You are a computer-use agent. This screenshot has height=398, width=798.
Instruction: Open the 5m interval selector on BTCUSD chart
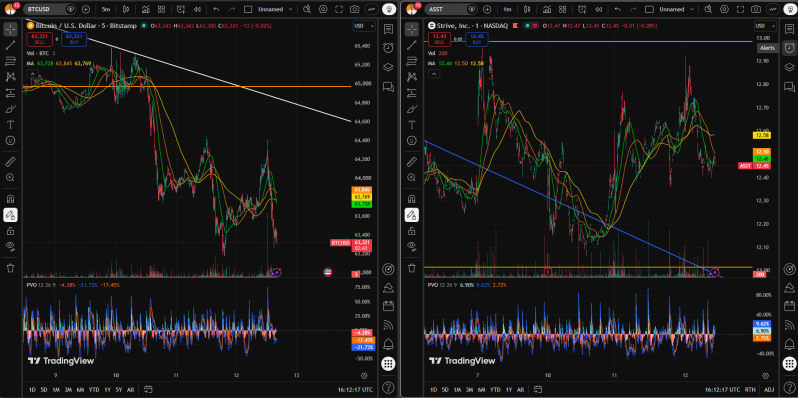coord(106,9)
